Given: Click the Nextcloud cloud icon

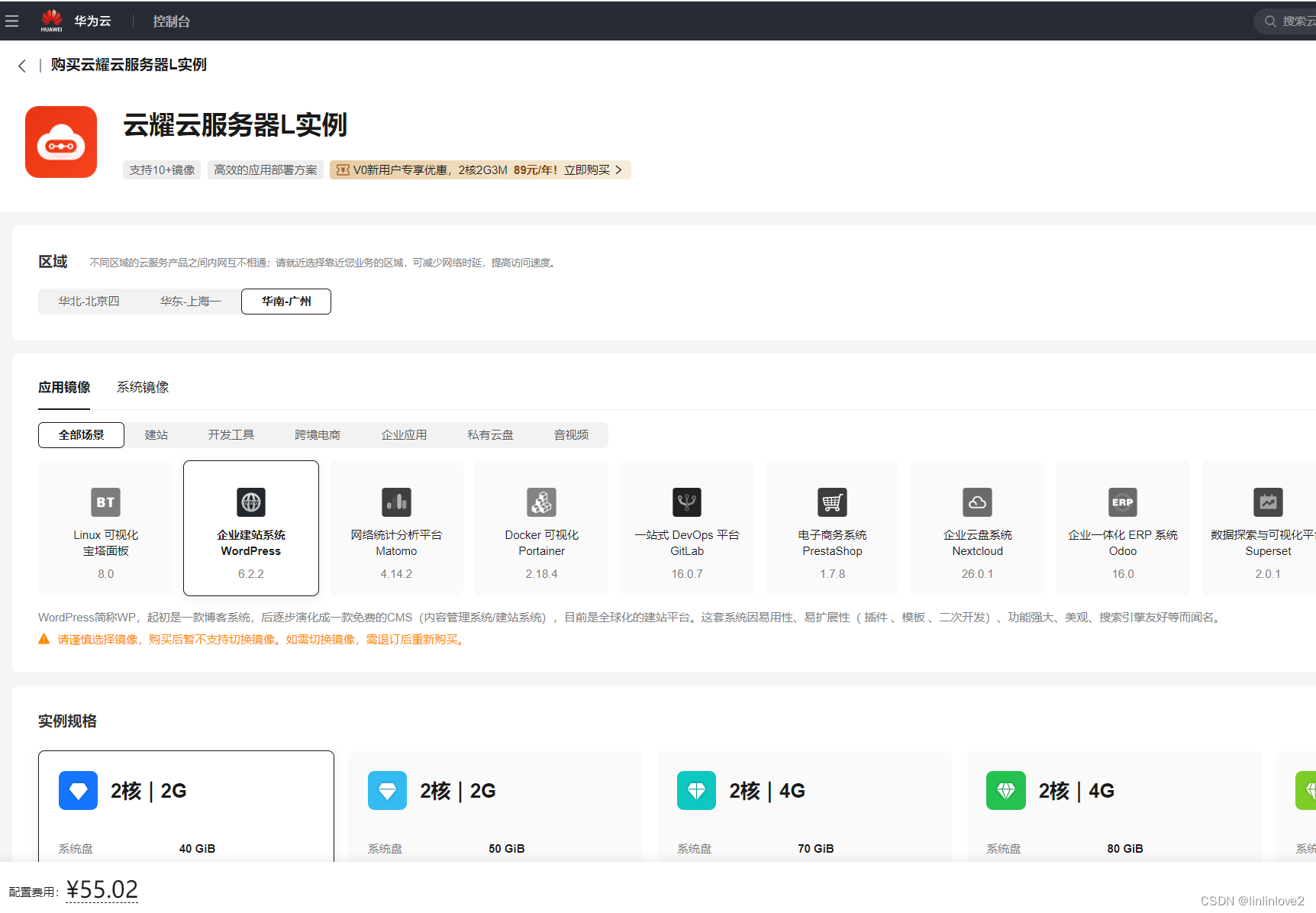Looking at the screenshot, I should (978, 502).
